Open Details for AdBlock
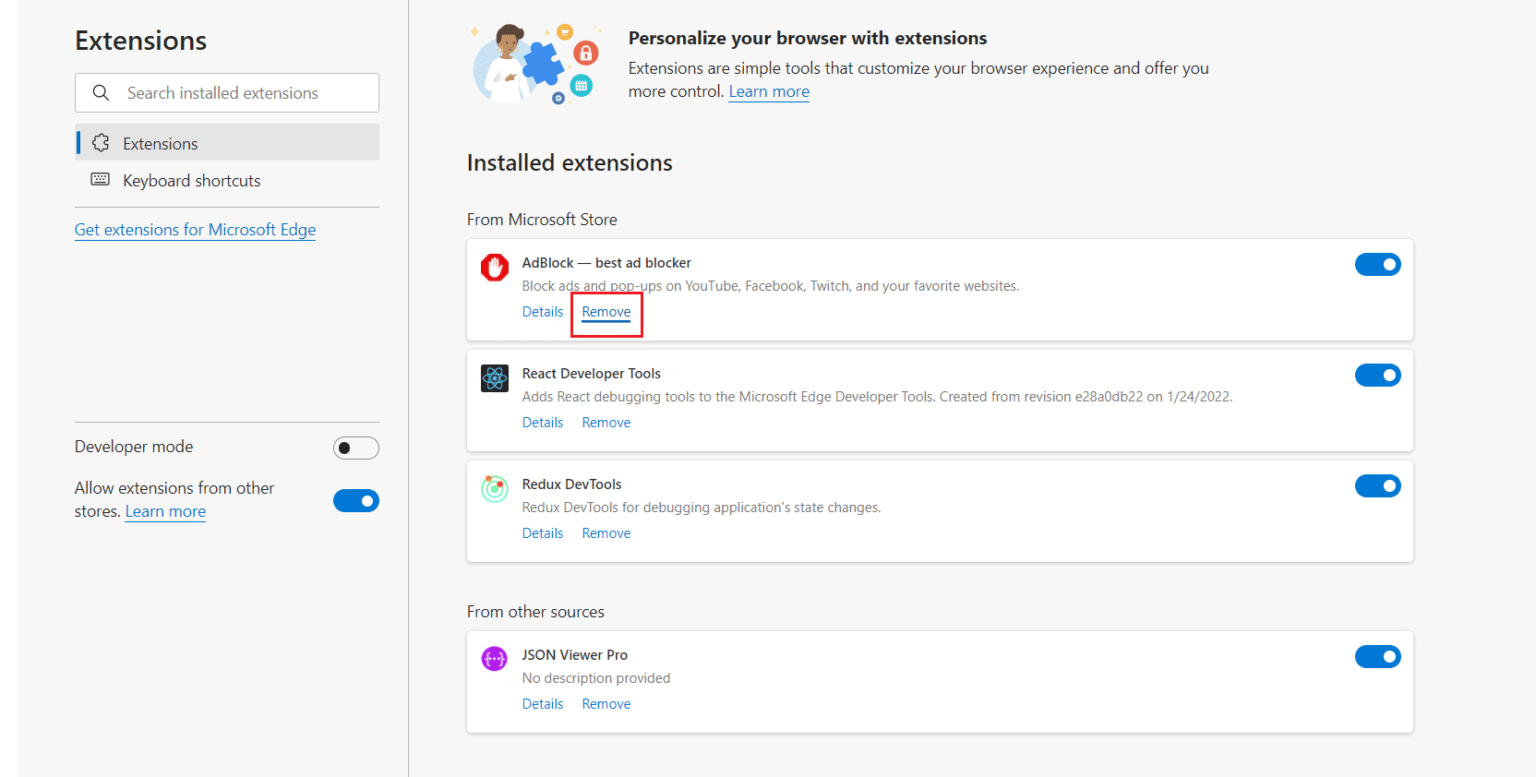 tap(543, 312)
